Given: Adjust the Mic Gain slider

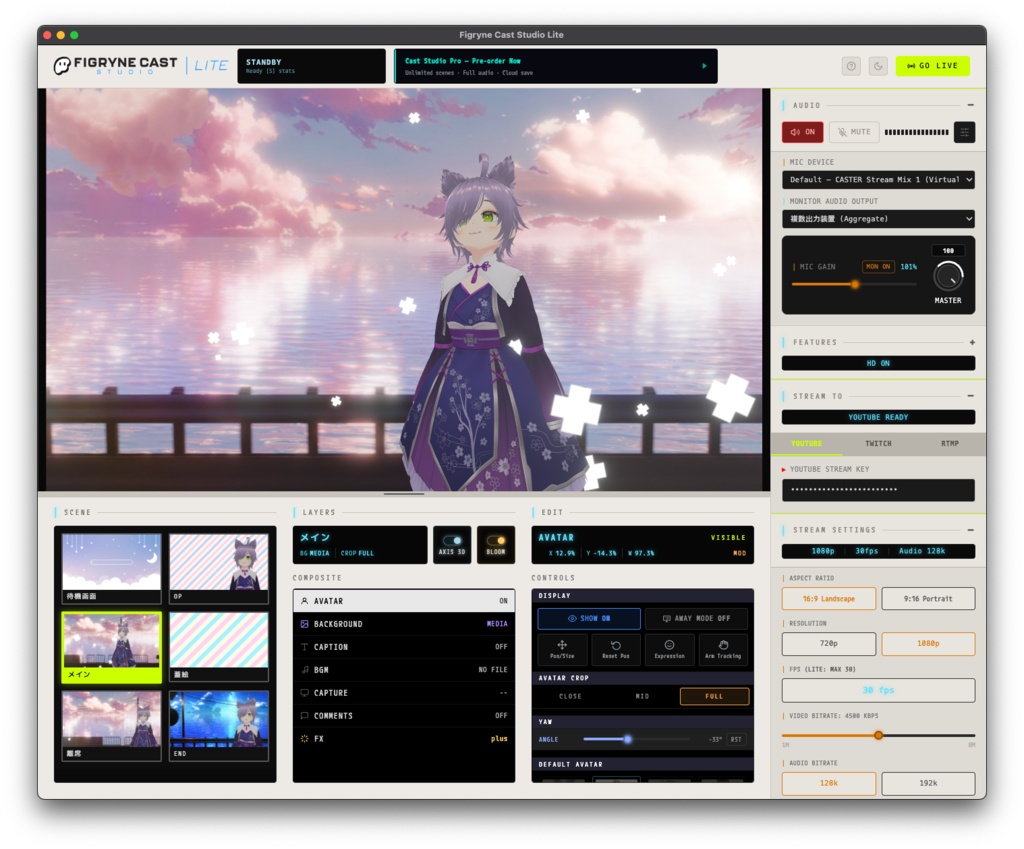Looking at the screenshot, I should (x=854, y=284).
